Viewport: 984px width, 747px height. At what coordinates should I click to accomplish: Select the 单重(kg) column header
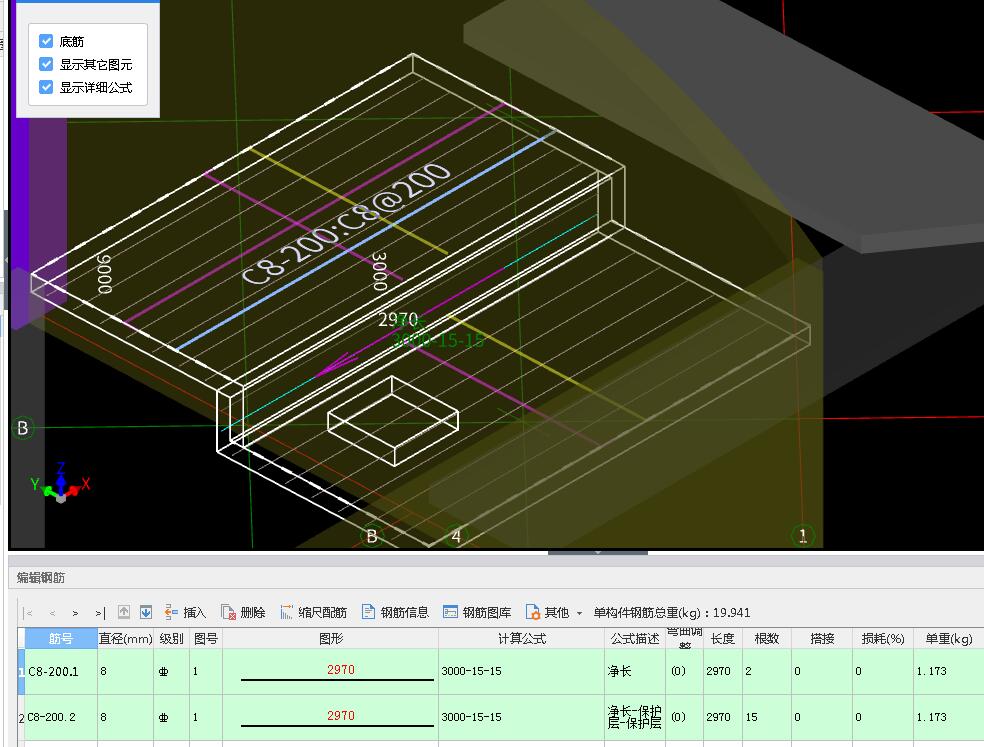click(x=949, y=638)
